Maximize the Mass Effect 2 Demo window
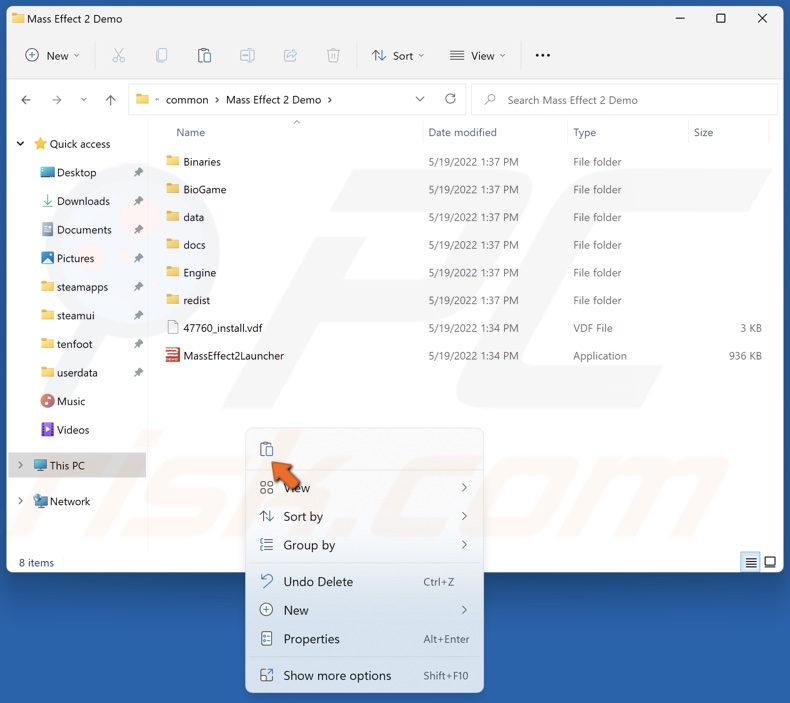This screenshot has height=703, width=790. coord(721,19)
